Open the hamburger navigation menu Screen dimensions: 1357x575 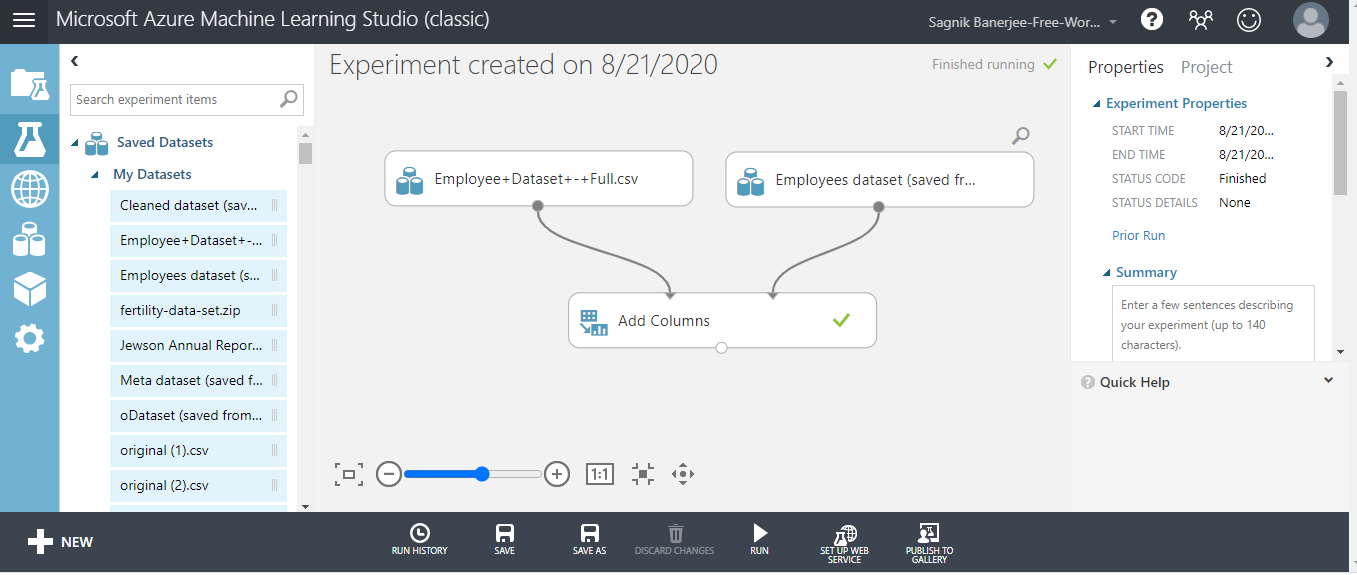(23, 20)
